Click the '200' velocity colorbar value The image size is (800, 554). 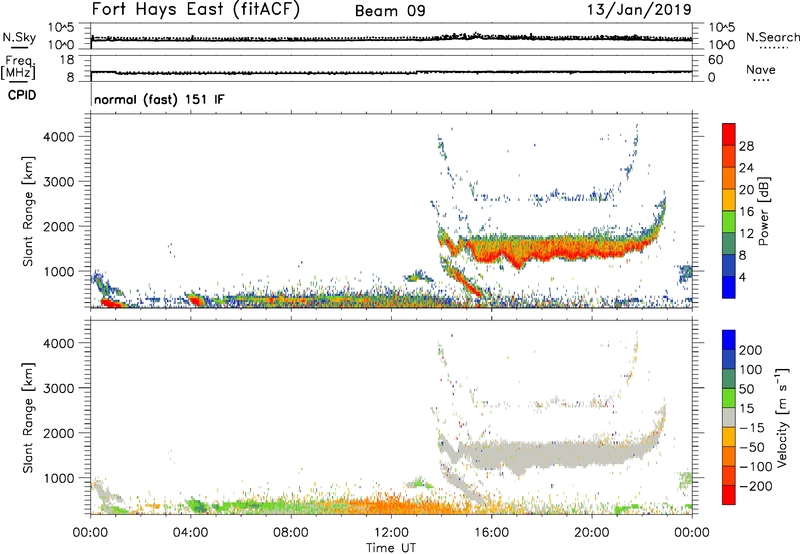(x=750, y=350)
